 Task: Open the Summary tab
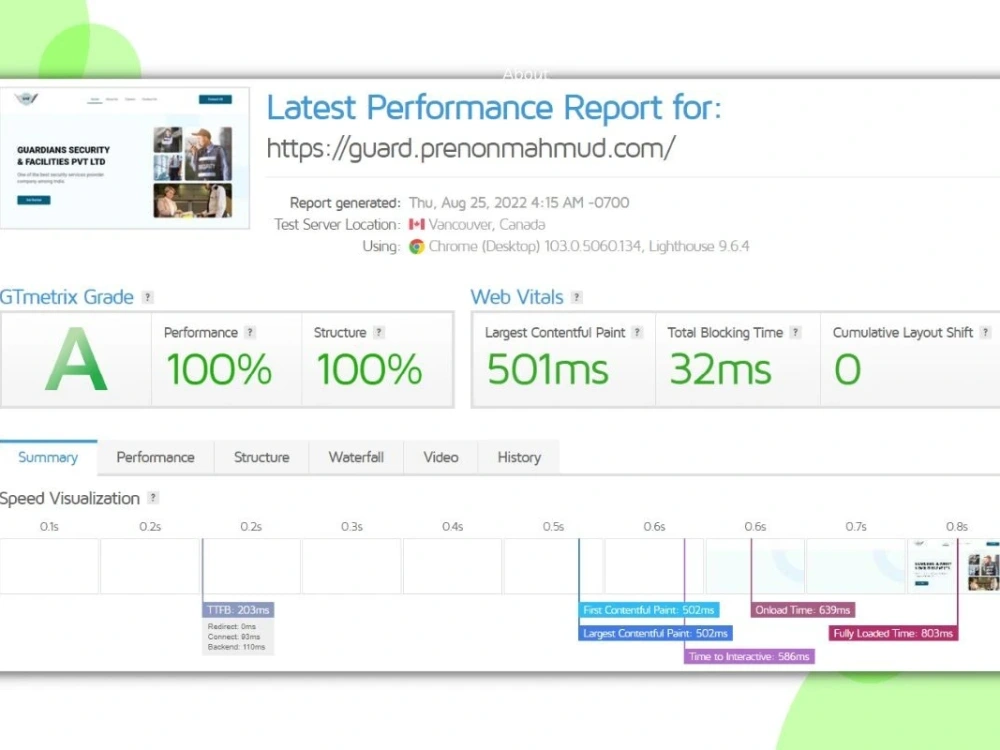click(x=48, y=457)
